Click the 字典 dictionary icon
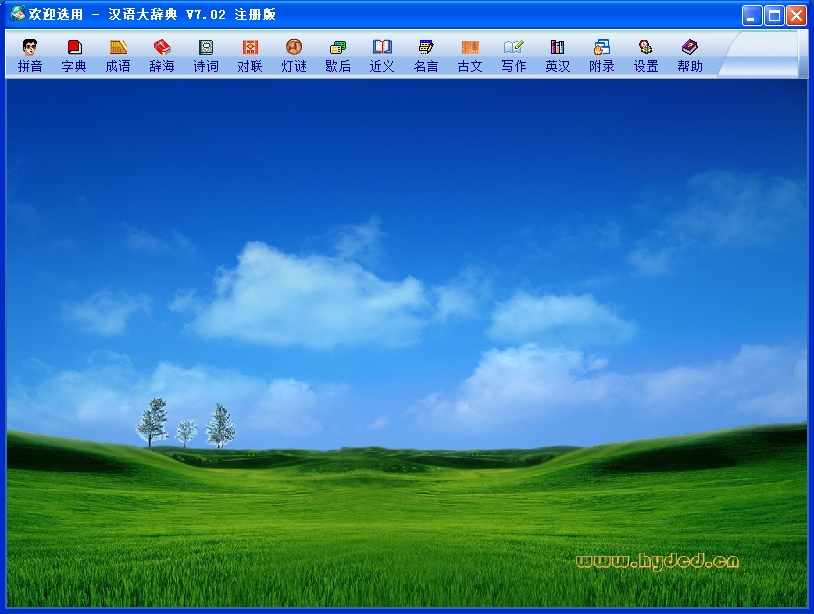Image resolution: width=814 pixels, height=614 pixels. (x=74, y=55)
